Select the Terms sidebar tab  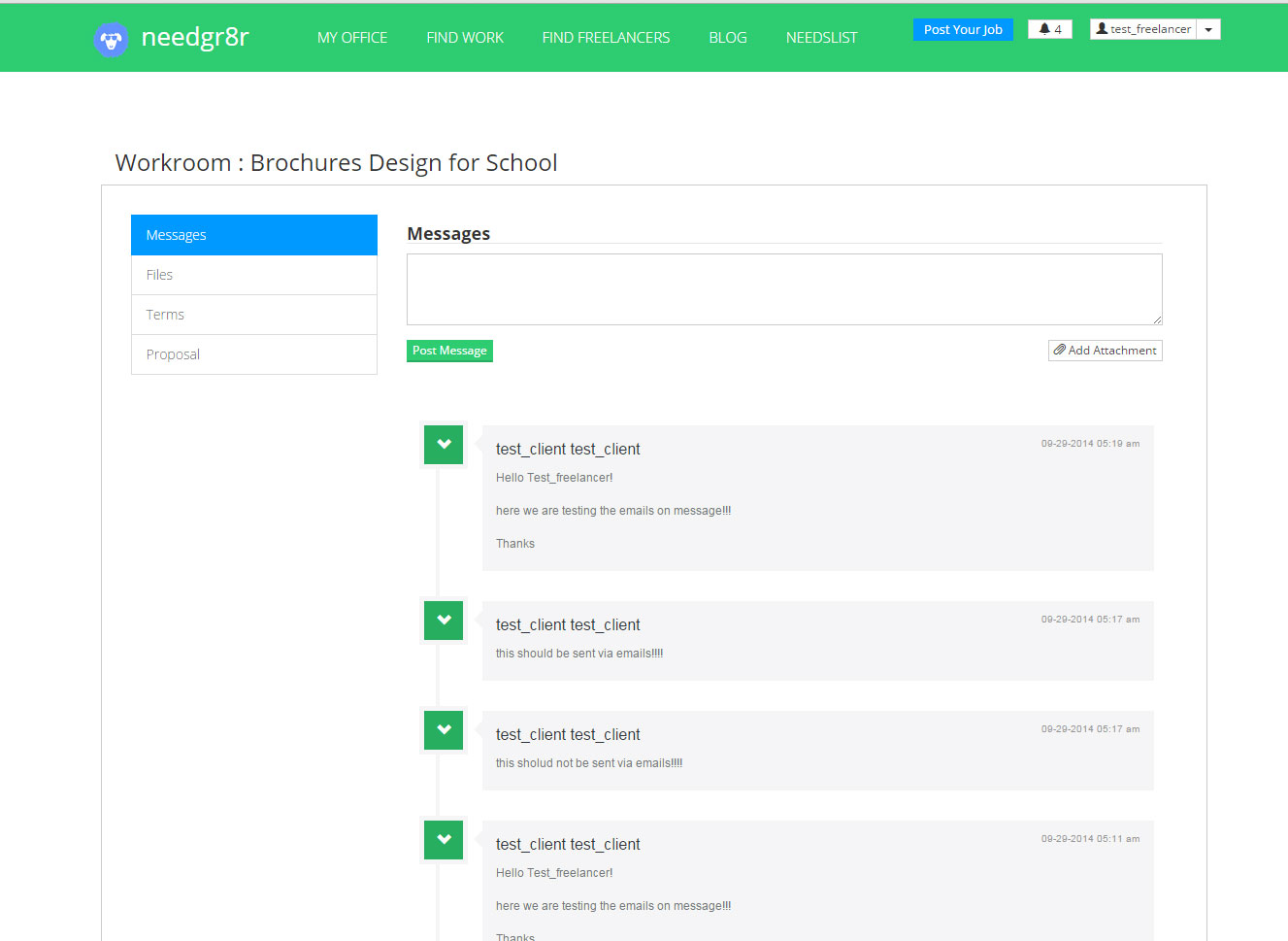point(253,315)
